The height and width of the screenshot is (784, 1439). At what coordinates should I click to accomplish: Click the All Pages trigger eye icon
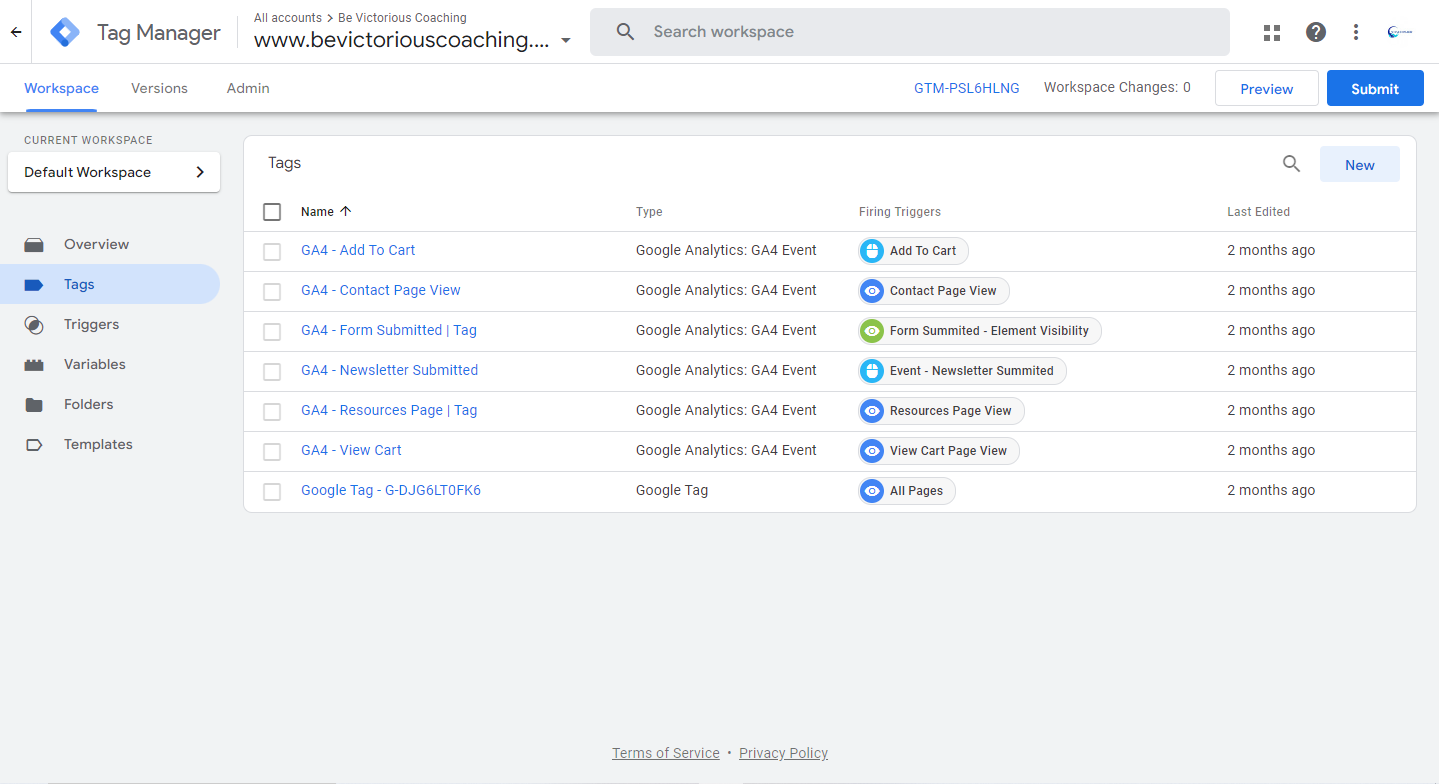click(x=872, y=491)
